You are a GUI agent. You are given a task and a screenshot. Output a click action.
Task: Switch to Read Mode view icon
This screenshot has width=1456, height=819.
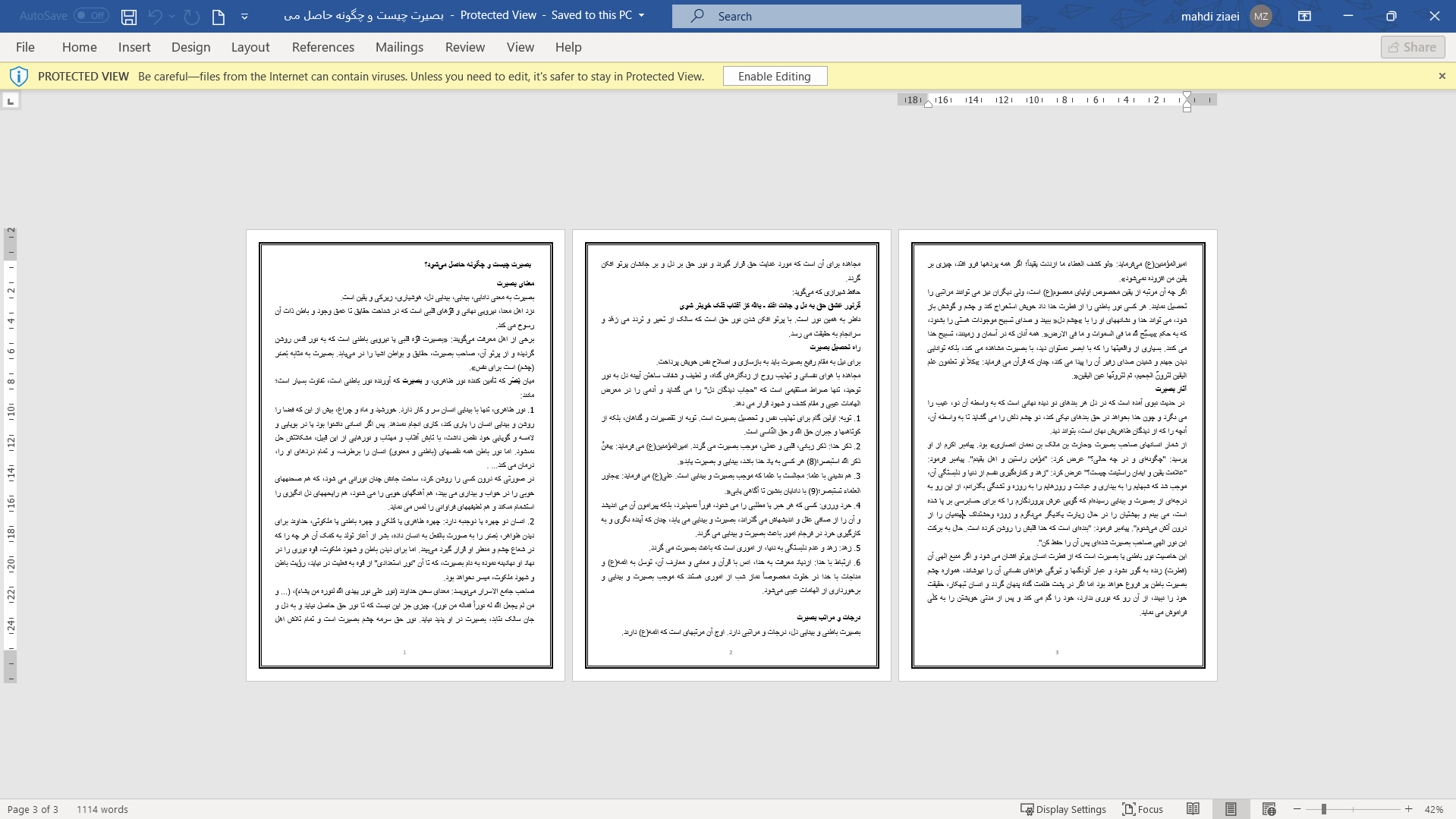[x=1193, y=809]
